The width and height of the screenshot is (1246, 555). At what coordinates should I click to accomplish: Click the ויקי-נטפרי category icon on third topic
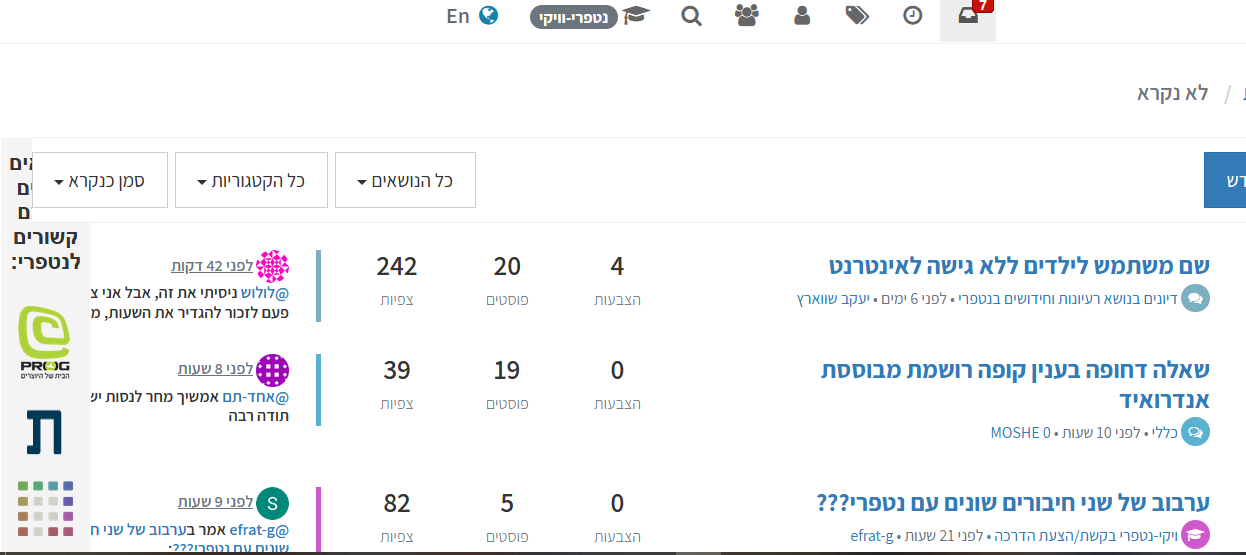click(x=1195, y=535)
